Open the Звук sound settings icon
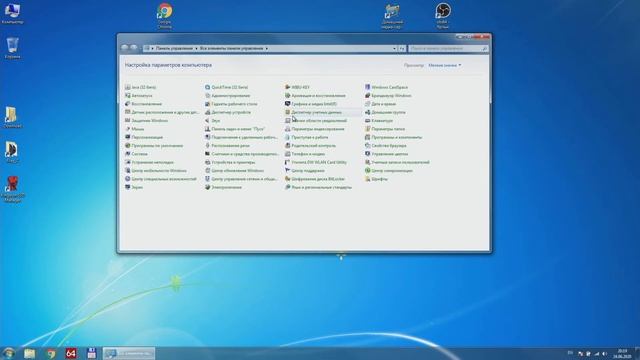Screen dimensions: 640x360 click(208, 121)
